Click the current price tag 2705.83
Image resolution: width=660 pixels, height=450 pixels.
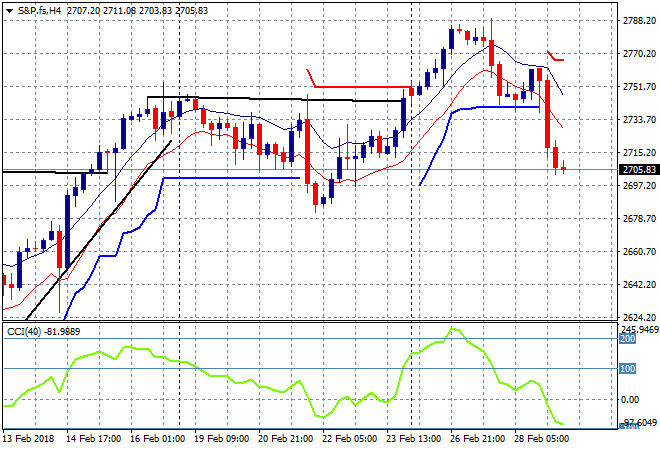(639, 170)
